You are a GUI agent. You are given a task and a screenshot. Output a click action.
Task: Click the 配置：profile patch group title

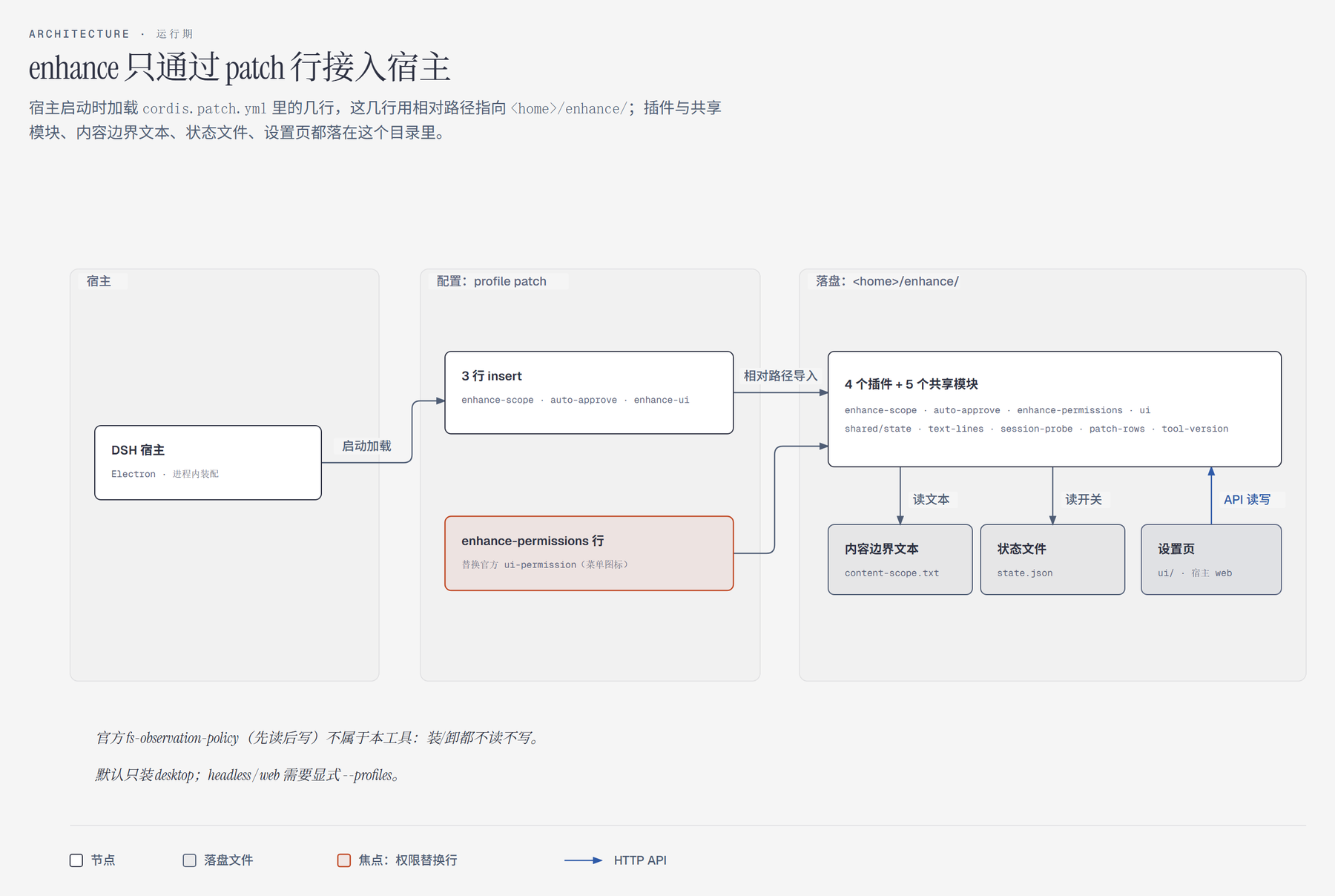tap(491, 281)
